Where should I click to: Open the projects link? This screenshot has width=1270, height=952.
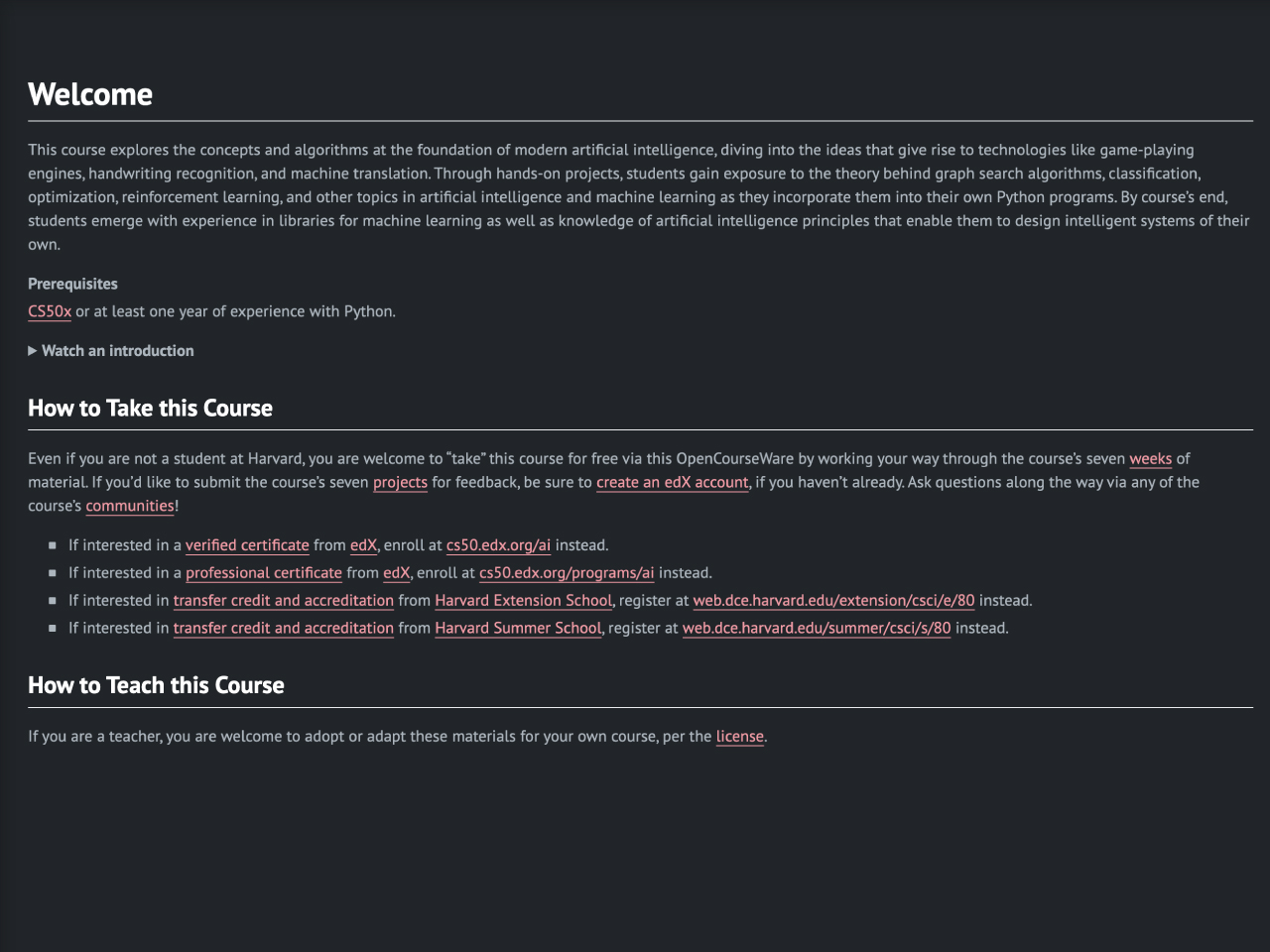400,483
